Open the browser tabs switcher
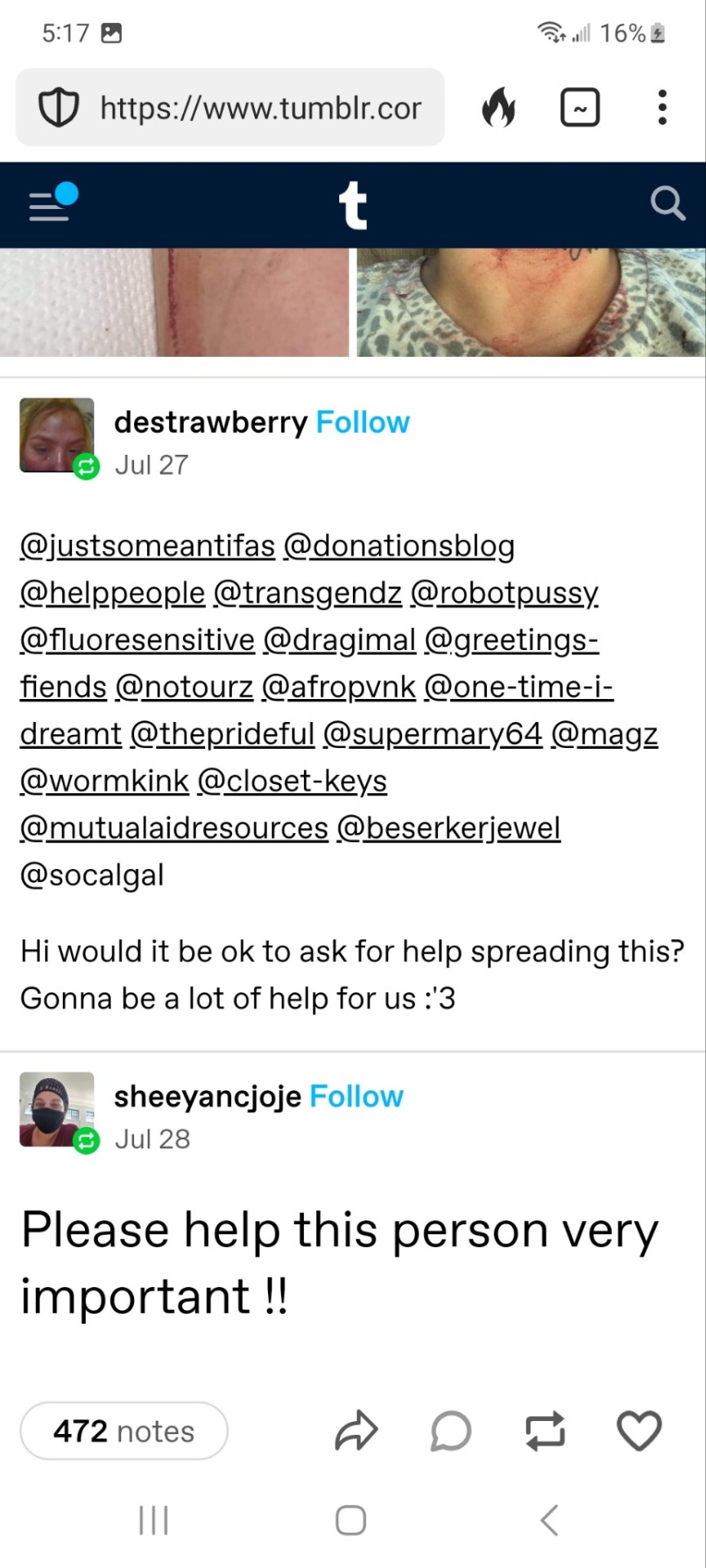706x1568 pixels. 580,108
